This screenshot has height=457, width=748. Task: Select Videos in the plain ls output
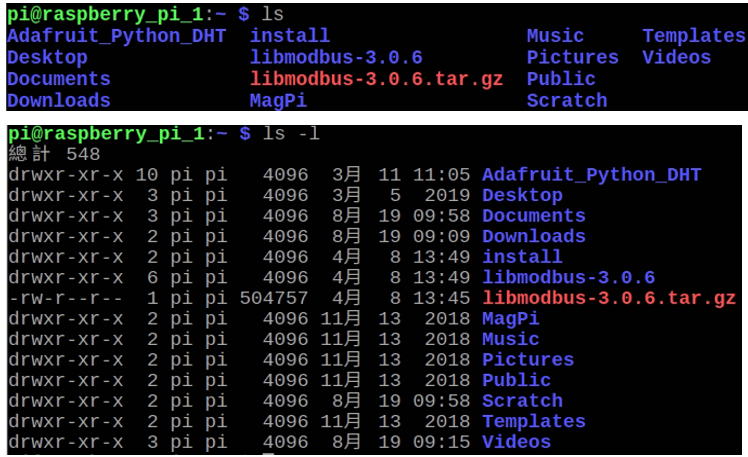coord(676,58)
